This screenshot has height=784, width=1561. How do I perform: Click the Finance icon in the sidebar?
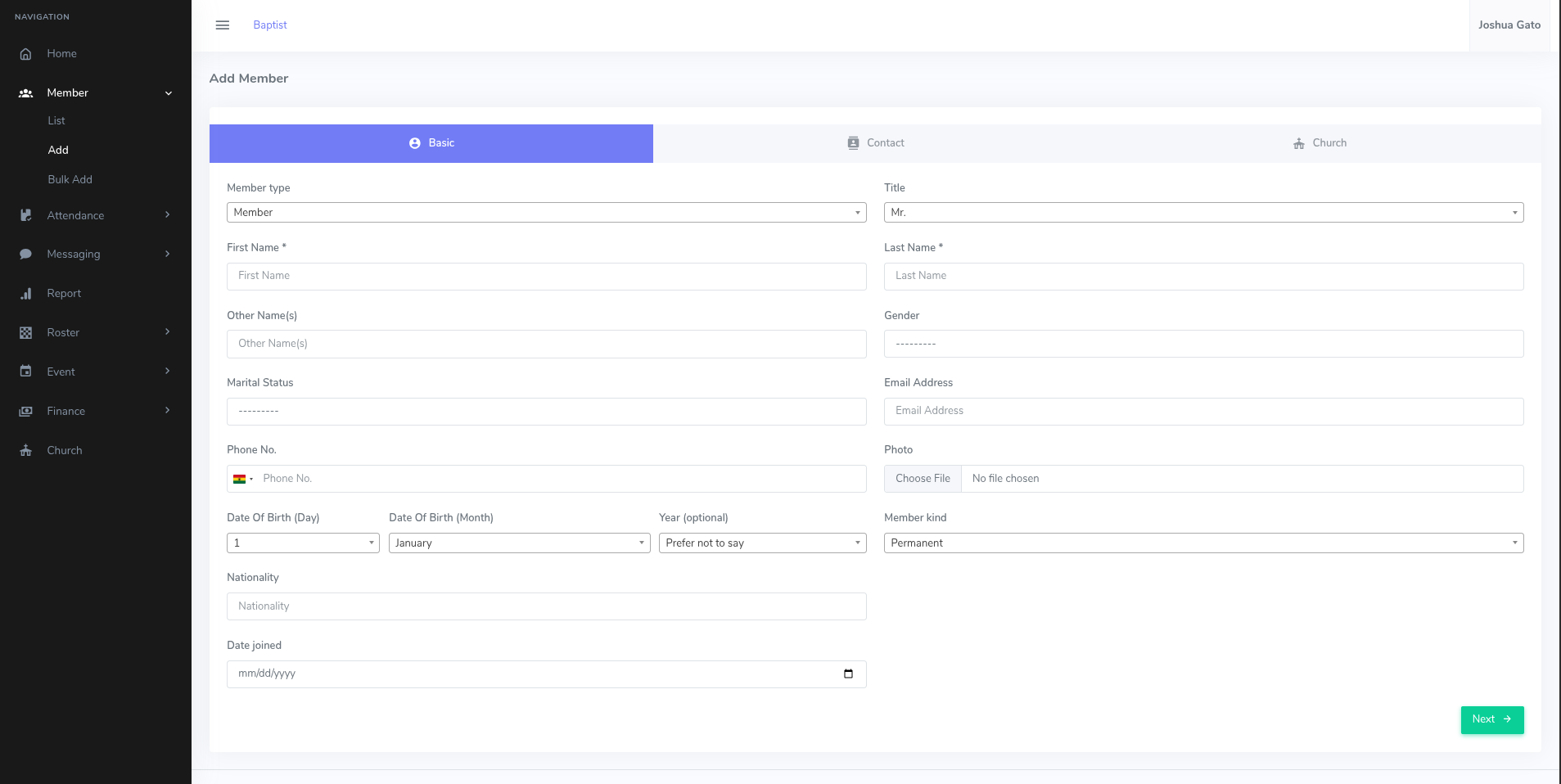pos(25,411)
